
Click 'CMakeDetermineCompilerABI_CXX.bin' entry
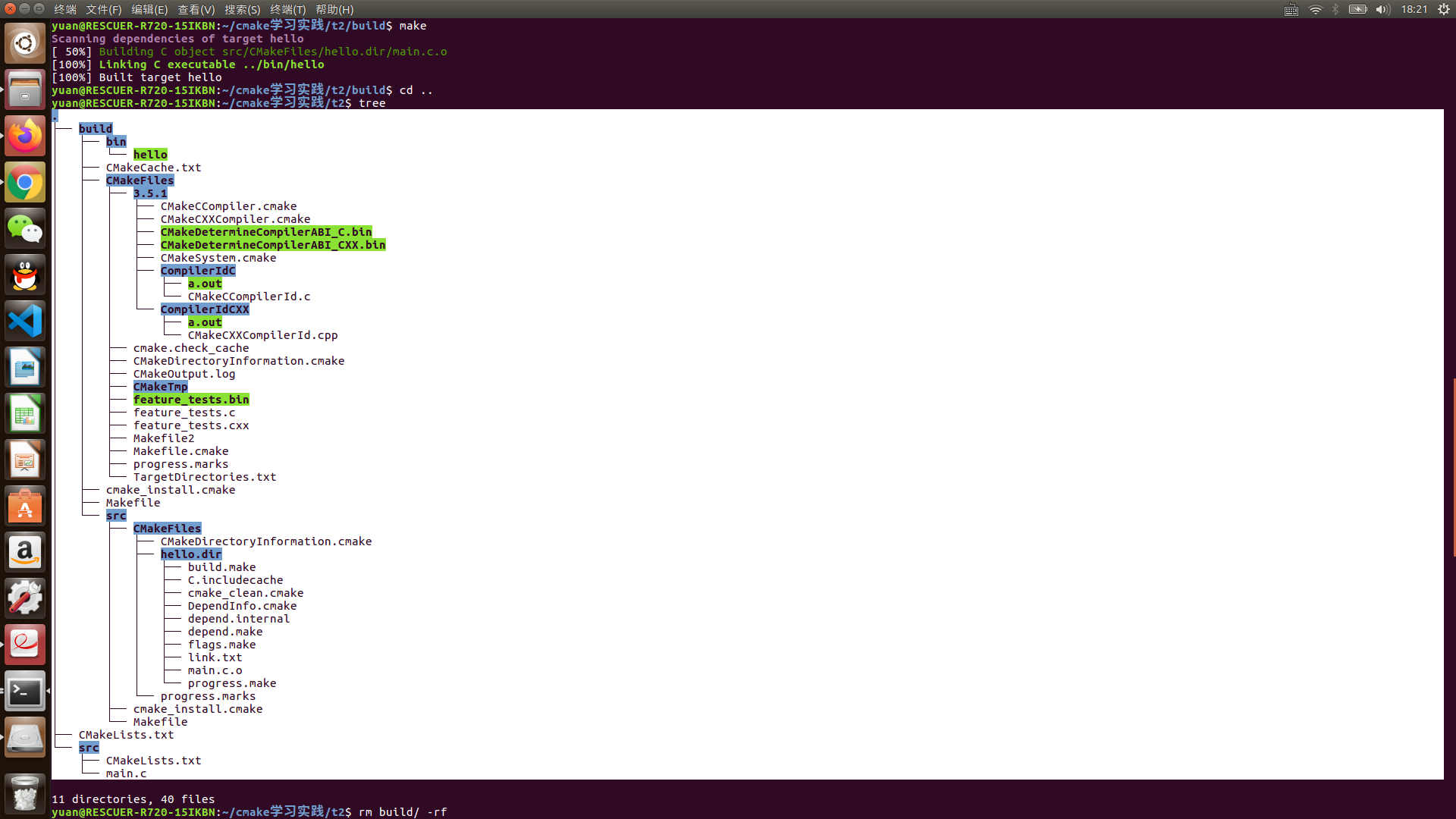coord(273,245)
